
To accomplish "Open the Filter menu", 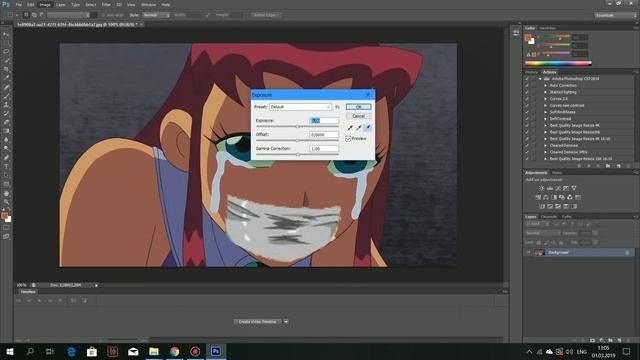I will (x=106, y=4).
